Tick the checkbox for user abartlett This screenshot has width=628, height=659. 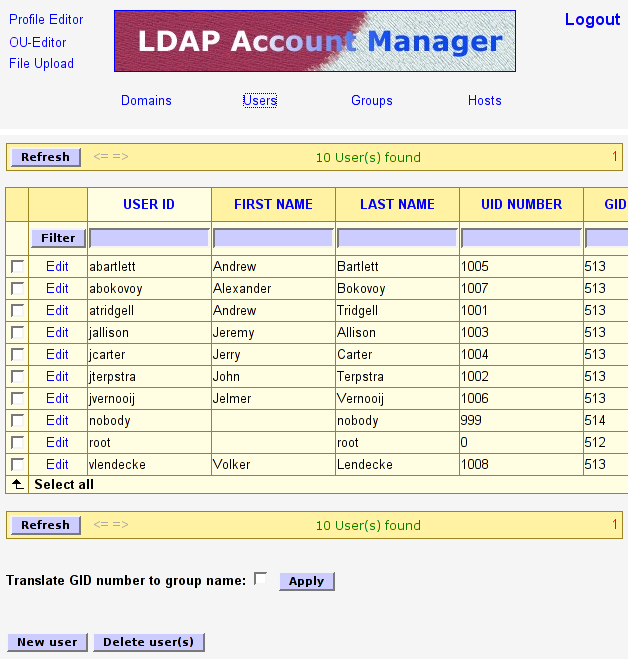[17, 267]
